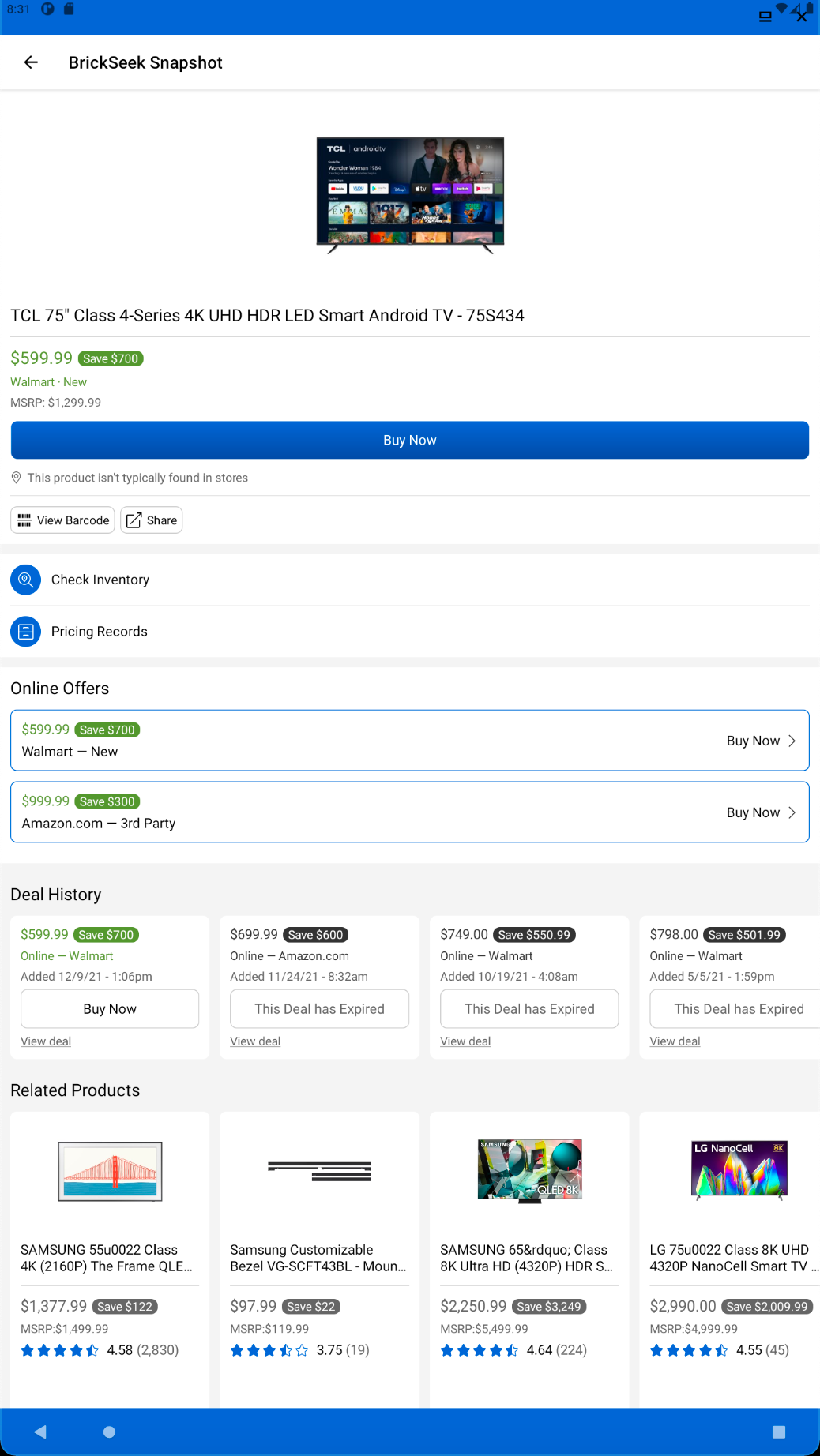Tap View deal under $699.99 Amazon deal

[255, 1041]
